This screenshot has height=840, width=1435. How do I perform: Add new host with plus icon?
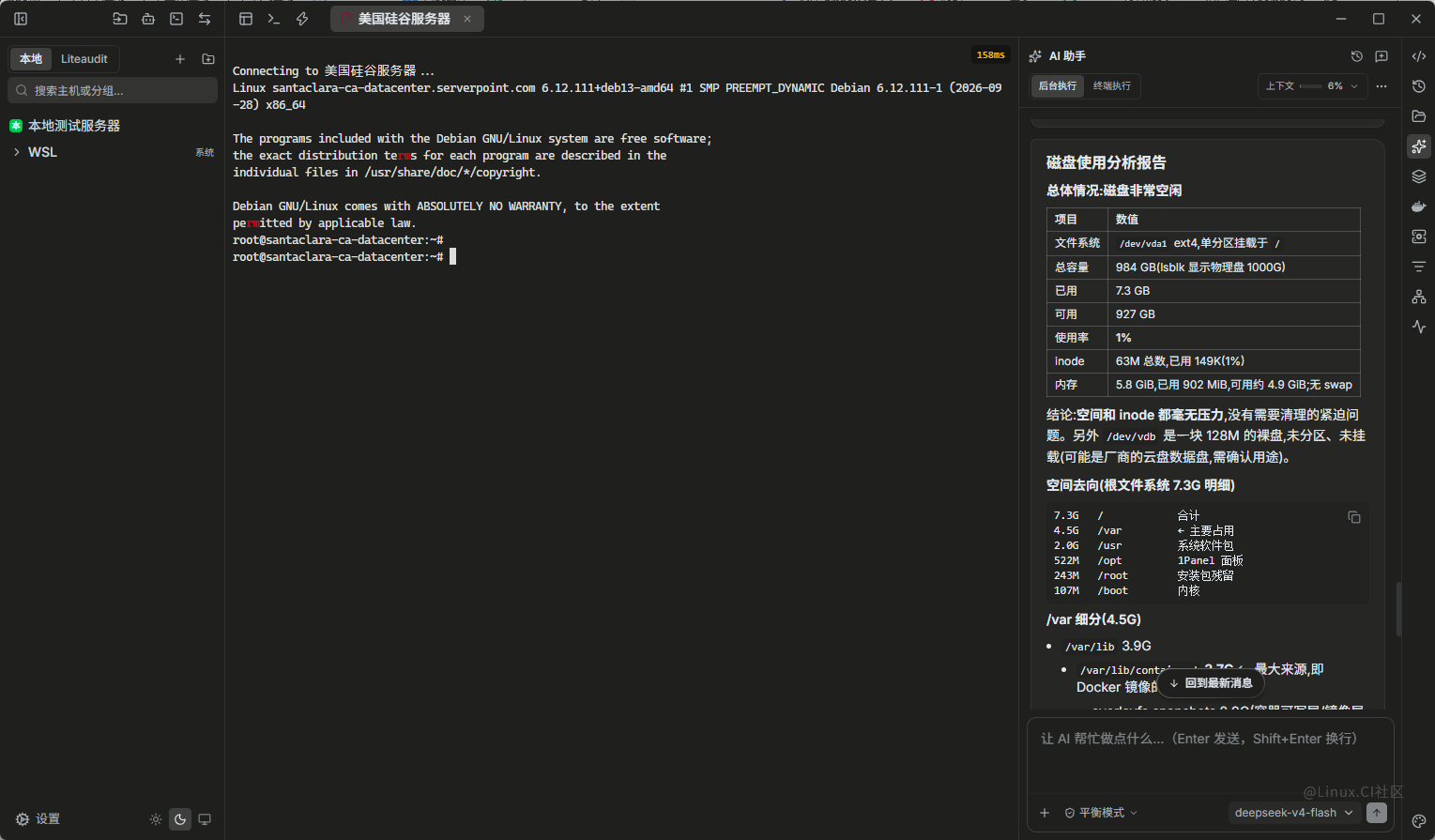180,59
